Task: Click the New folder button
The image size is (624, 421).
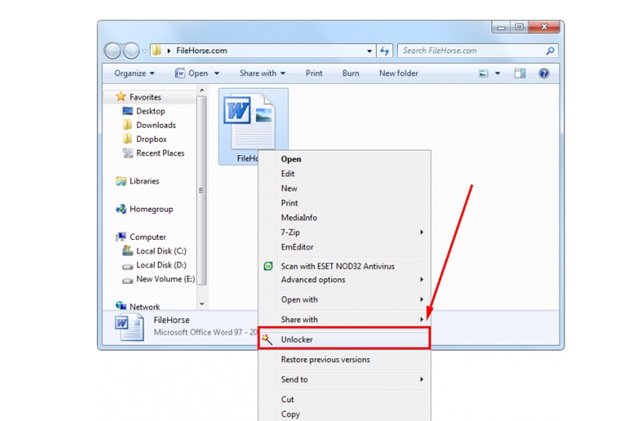Action: pyautogui.click(x=398, y=73)
